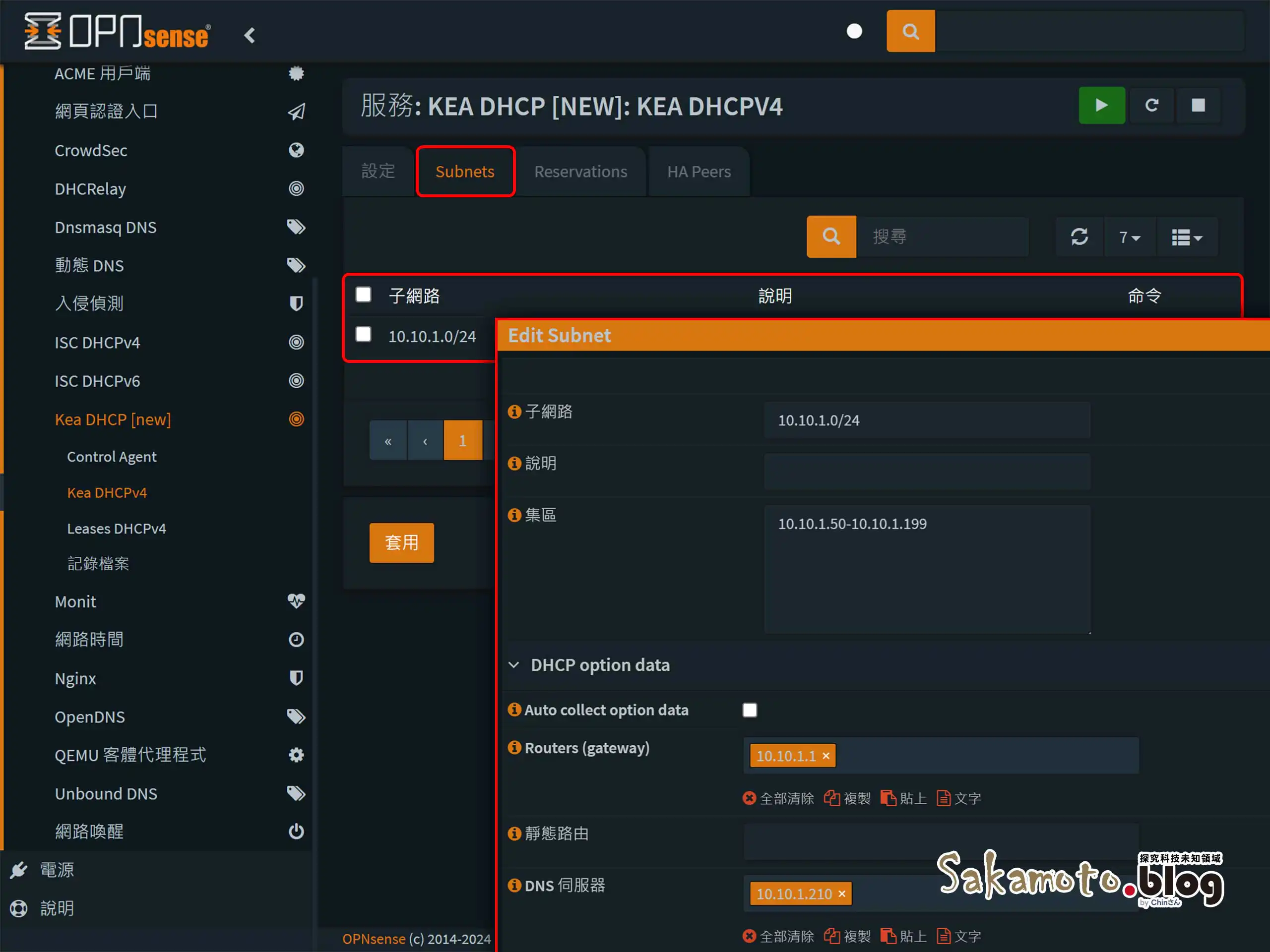1270x952 pixels.
Task: Refresh the subnets list
Action: pyautogui.click(x=1079, y=237)
